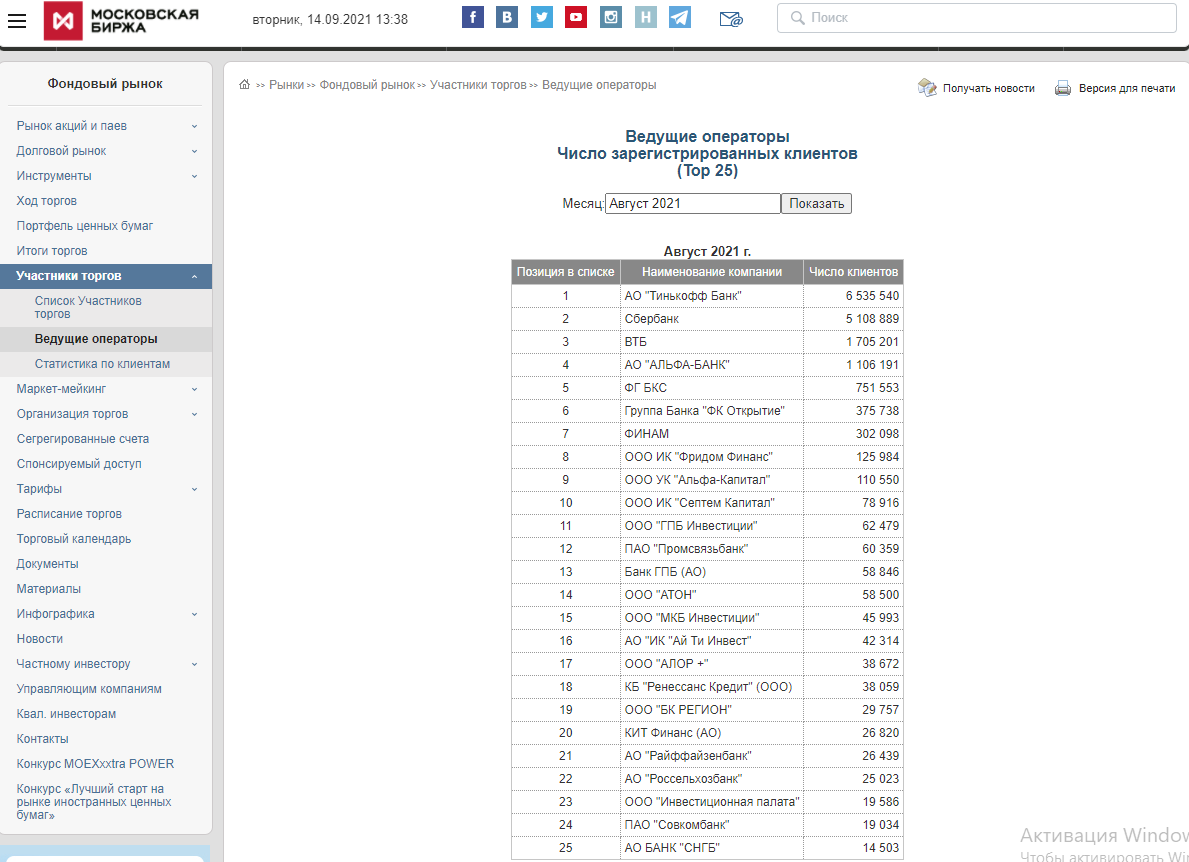Expand Организация торгов chevron
1189x862 pixels.
tap(194, 415)
